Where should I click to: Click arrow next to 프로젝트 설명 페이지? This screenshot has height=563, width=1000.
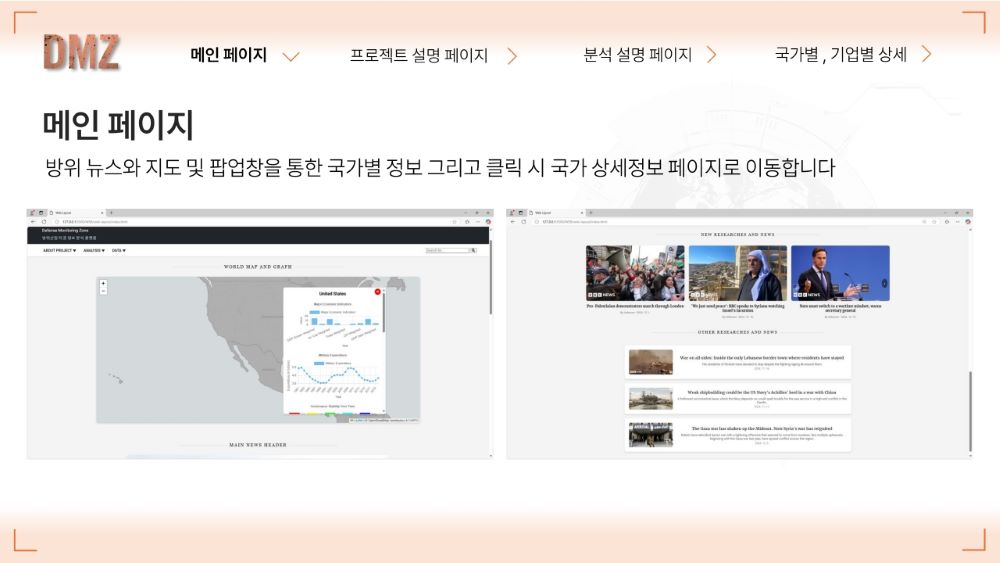tap(511, 56)
